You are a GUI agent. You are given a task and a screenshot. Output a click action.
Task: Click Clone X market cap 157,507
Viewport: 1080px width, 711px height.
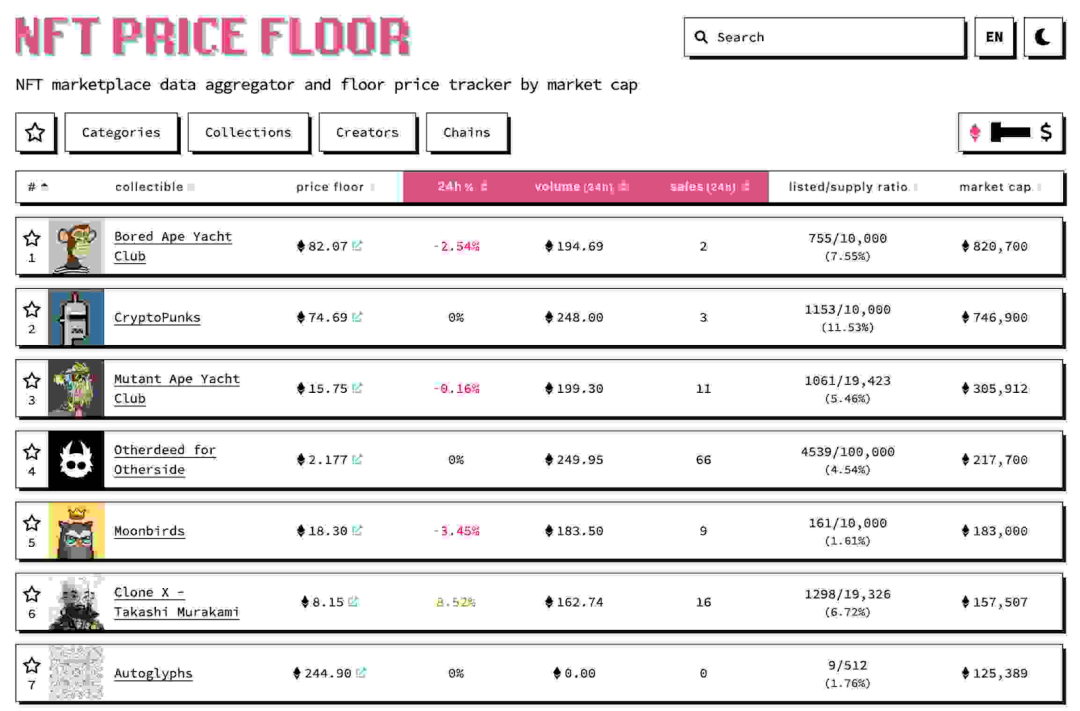click(995, 601)
